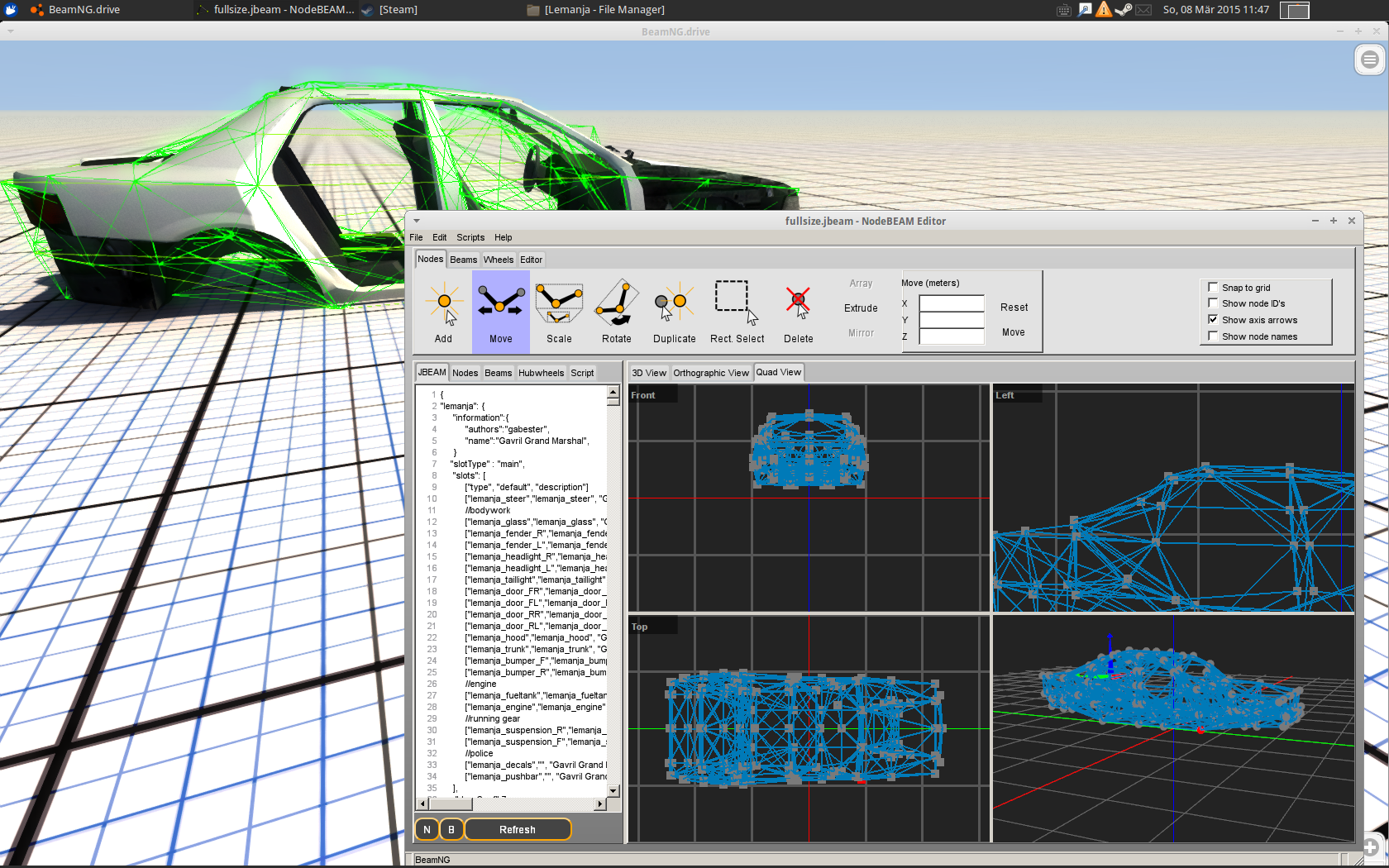Select the Delete node tool

(x=799, y=312)
